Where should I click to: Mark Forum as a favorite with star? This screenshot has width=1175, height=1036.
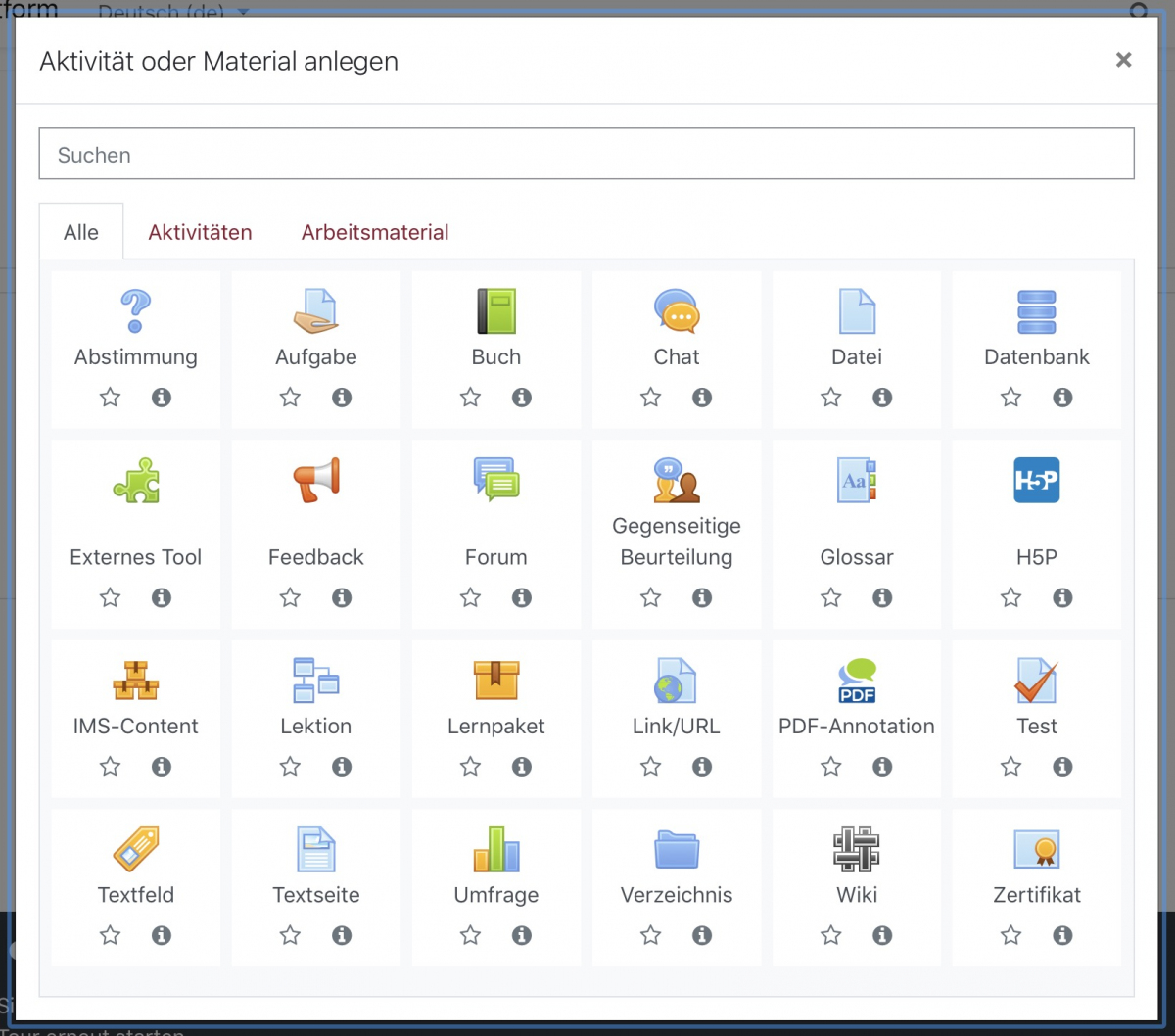point(470,597)
